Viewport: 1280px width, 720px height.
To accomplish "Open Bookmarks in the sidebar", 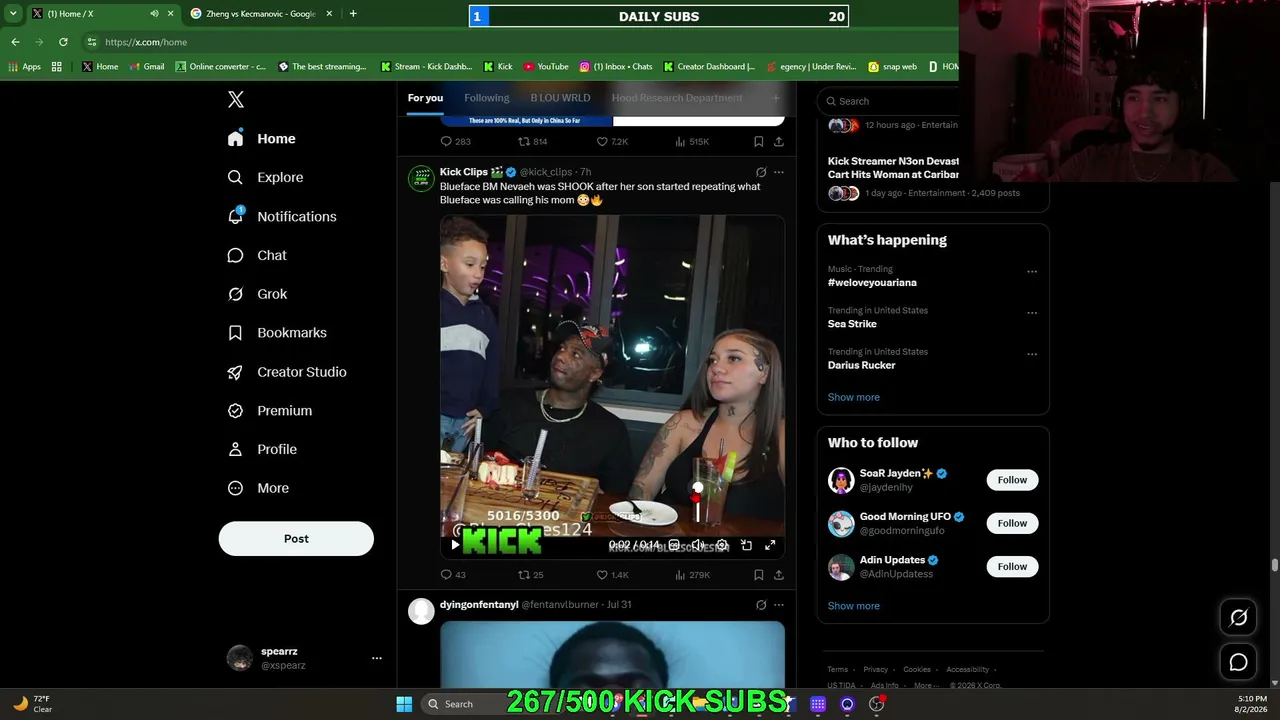I will coord(277,333).
